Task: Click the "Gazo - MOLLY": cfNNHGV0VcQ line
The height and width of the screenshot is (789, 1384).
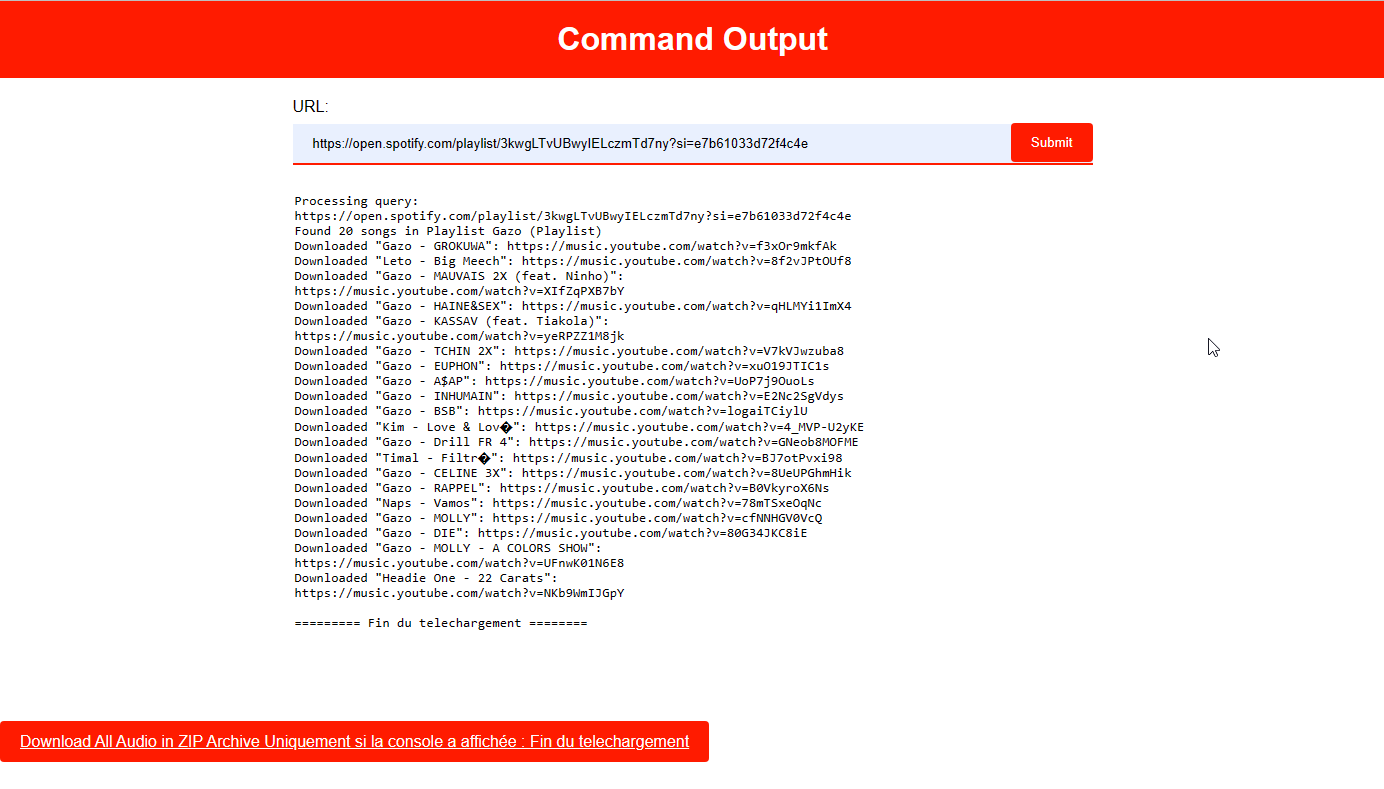Action: [558, 518]
